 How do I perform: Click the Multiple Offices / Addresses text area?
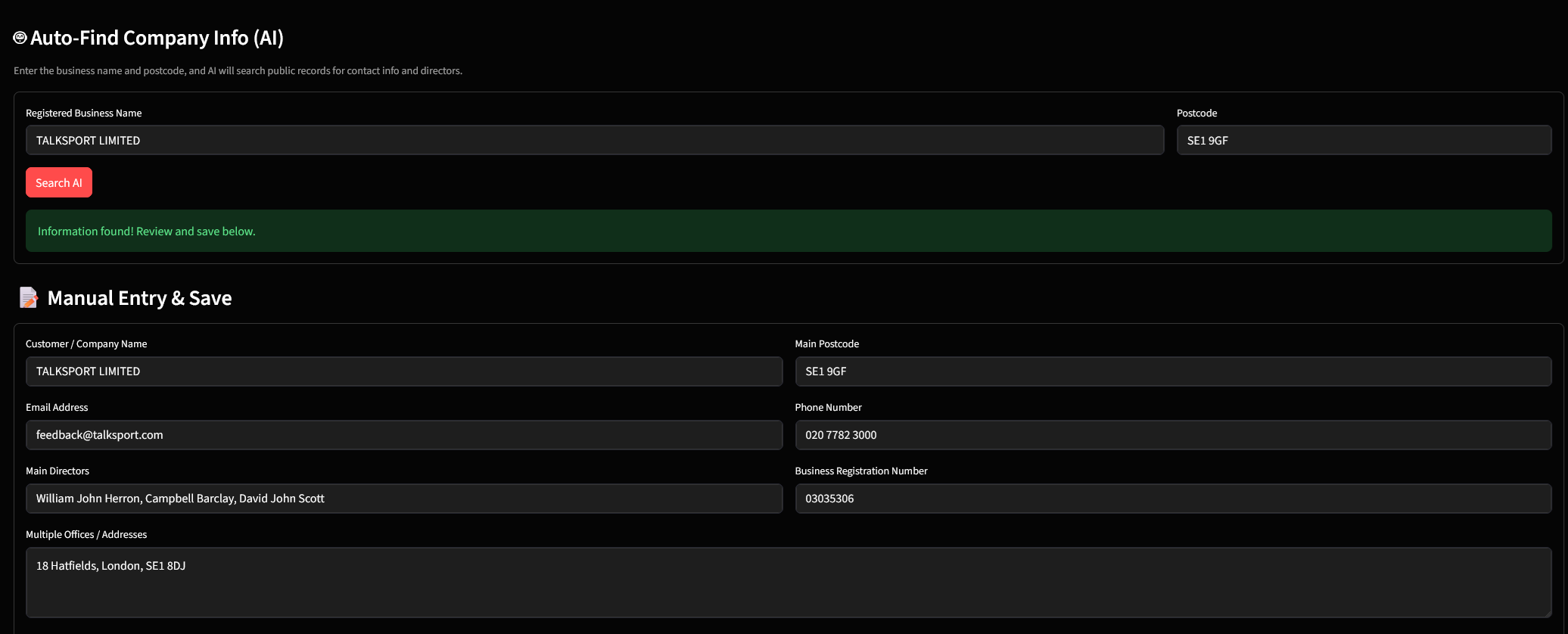point(789,583)
